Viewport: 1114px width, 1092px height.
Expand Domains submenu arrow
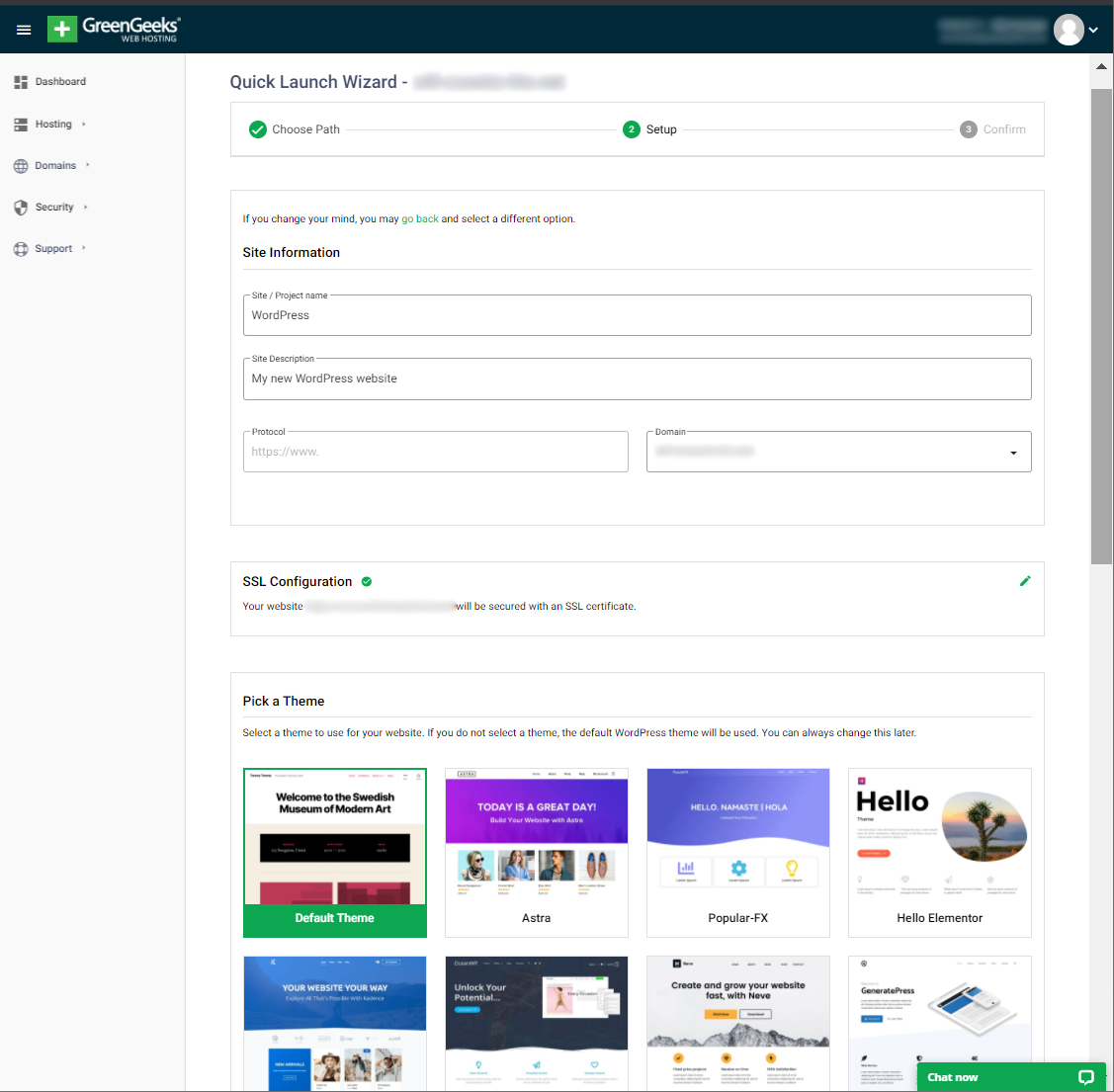pos(88,165)
